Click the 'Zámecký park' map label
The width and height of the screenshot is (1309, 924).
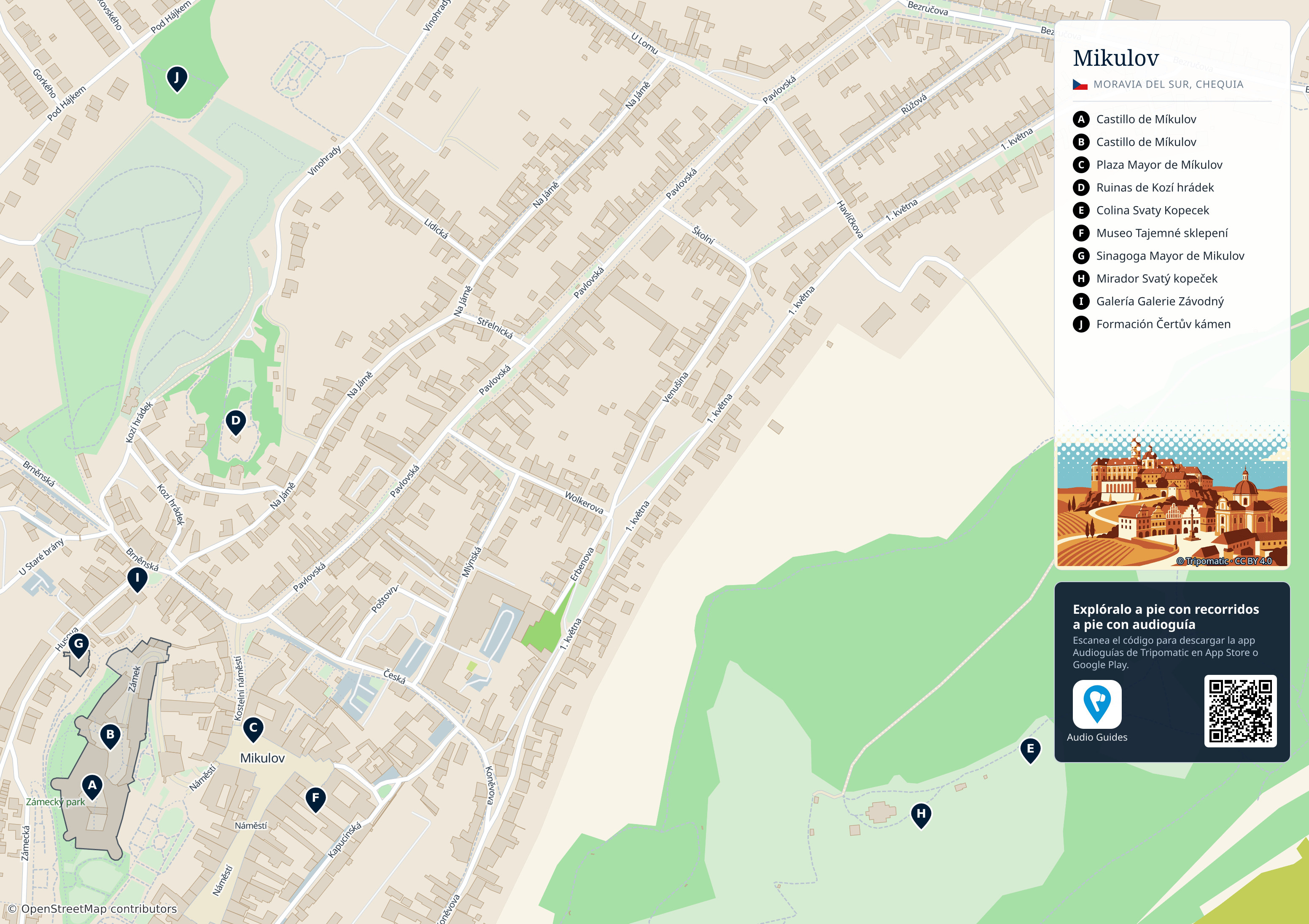55,802
